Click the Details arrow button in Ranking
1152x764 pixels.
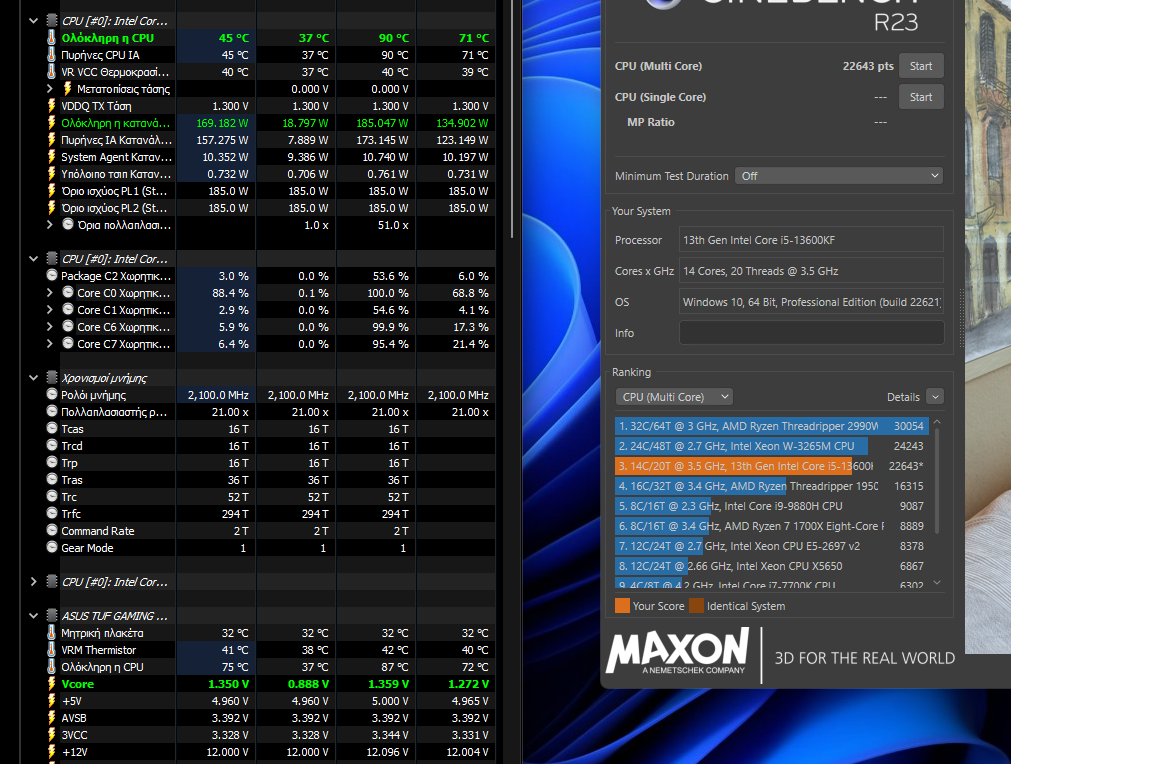[x=935, y=397]
